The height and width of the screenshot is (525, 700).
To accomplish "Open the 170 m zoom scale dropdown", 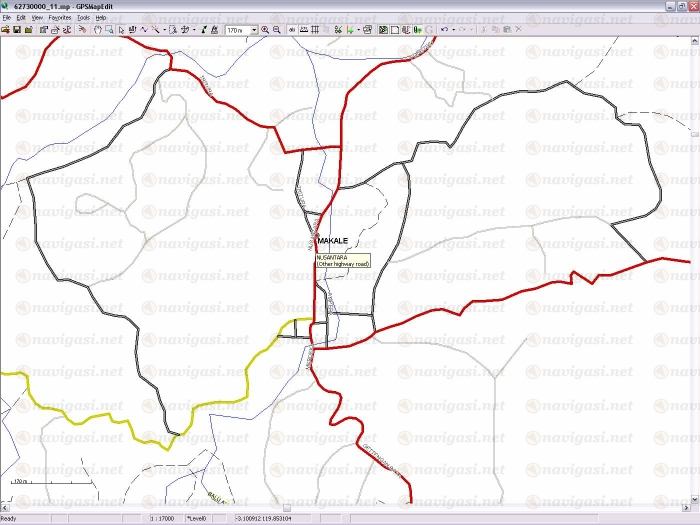I will (253, 30).
